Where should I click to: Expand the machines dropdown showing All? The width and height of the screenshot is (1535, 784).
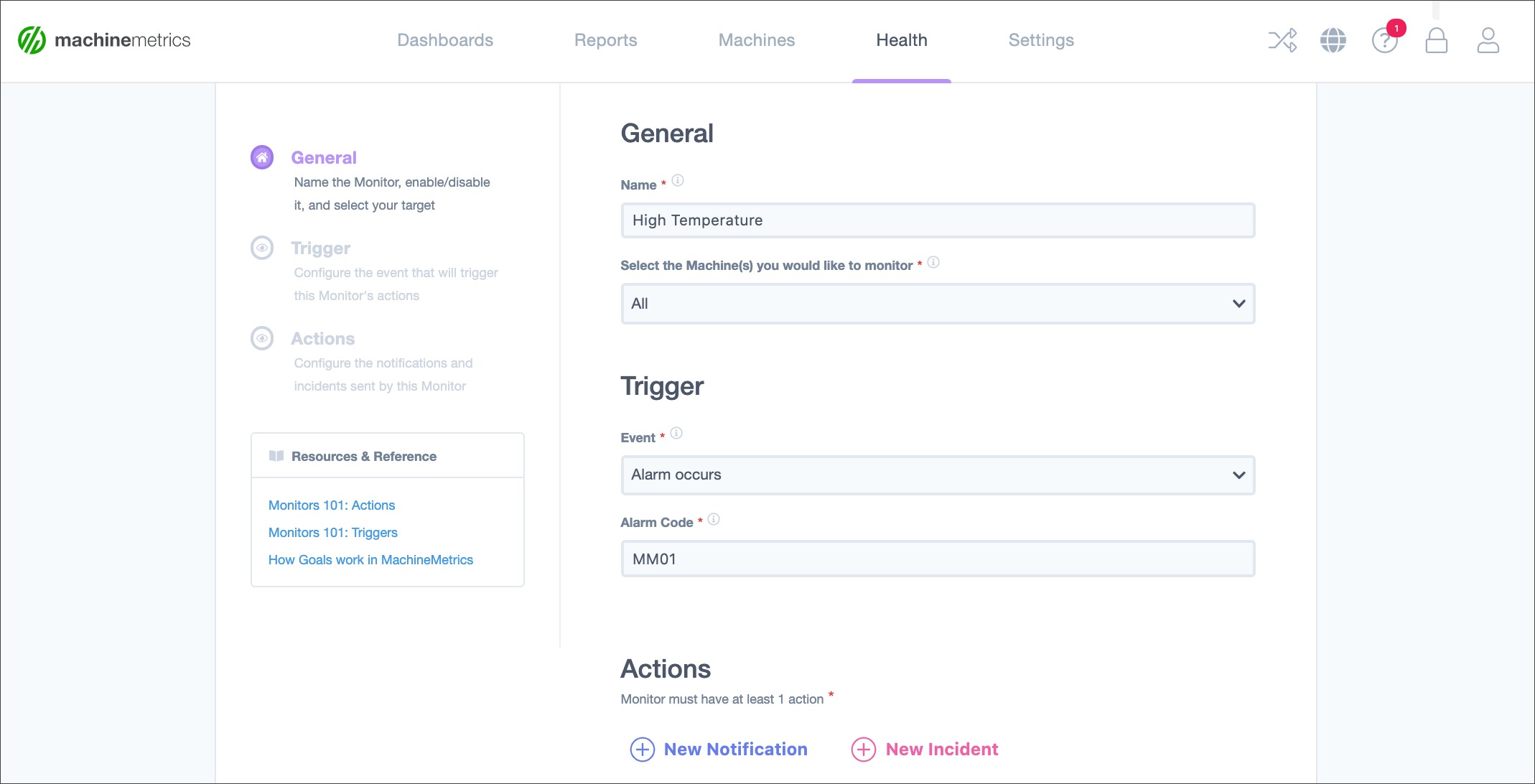(938, 304)
